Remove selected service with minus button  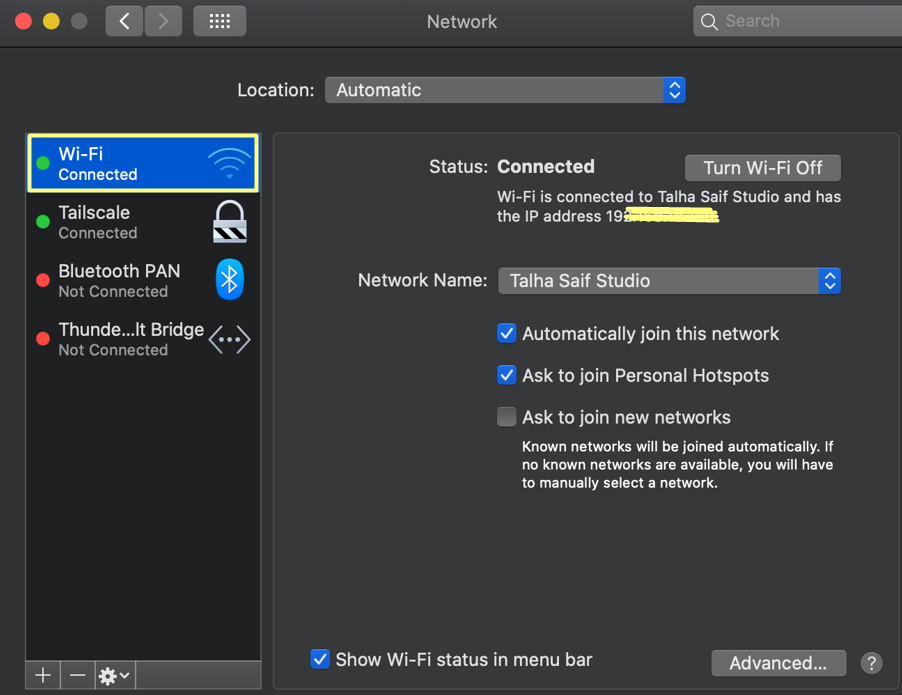click(x=78, y=676)
